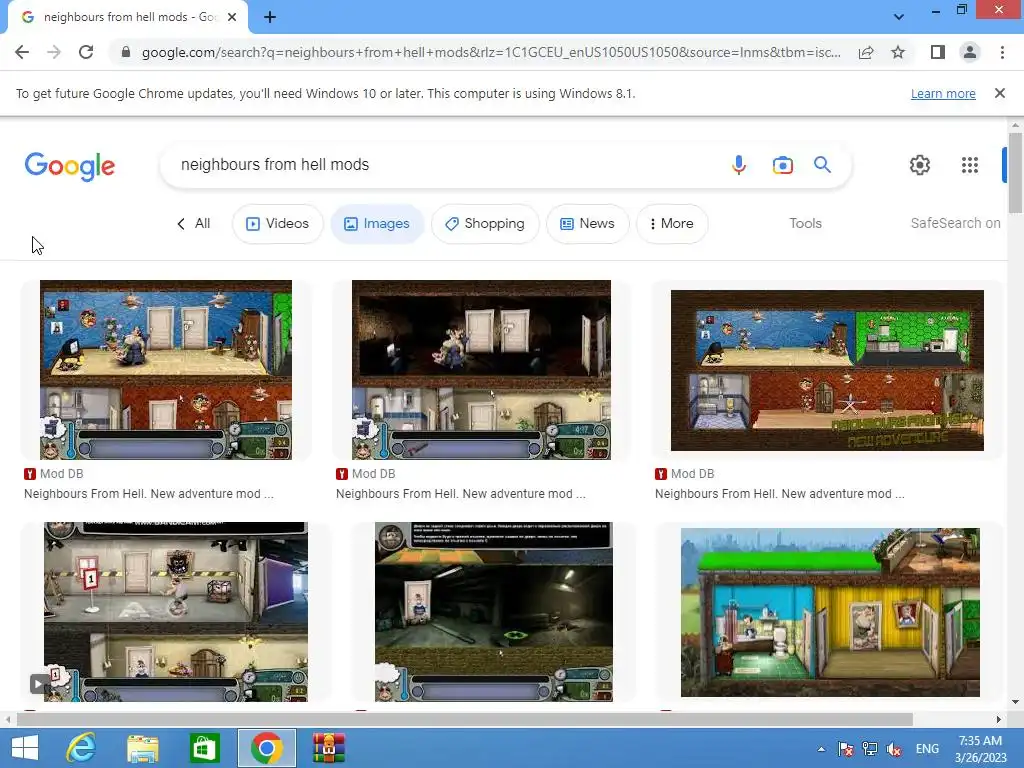Click the horizontal scrollbar at bottom

tap(464, 720)
